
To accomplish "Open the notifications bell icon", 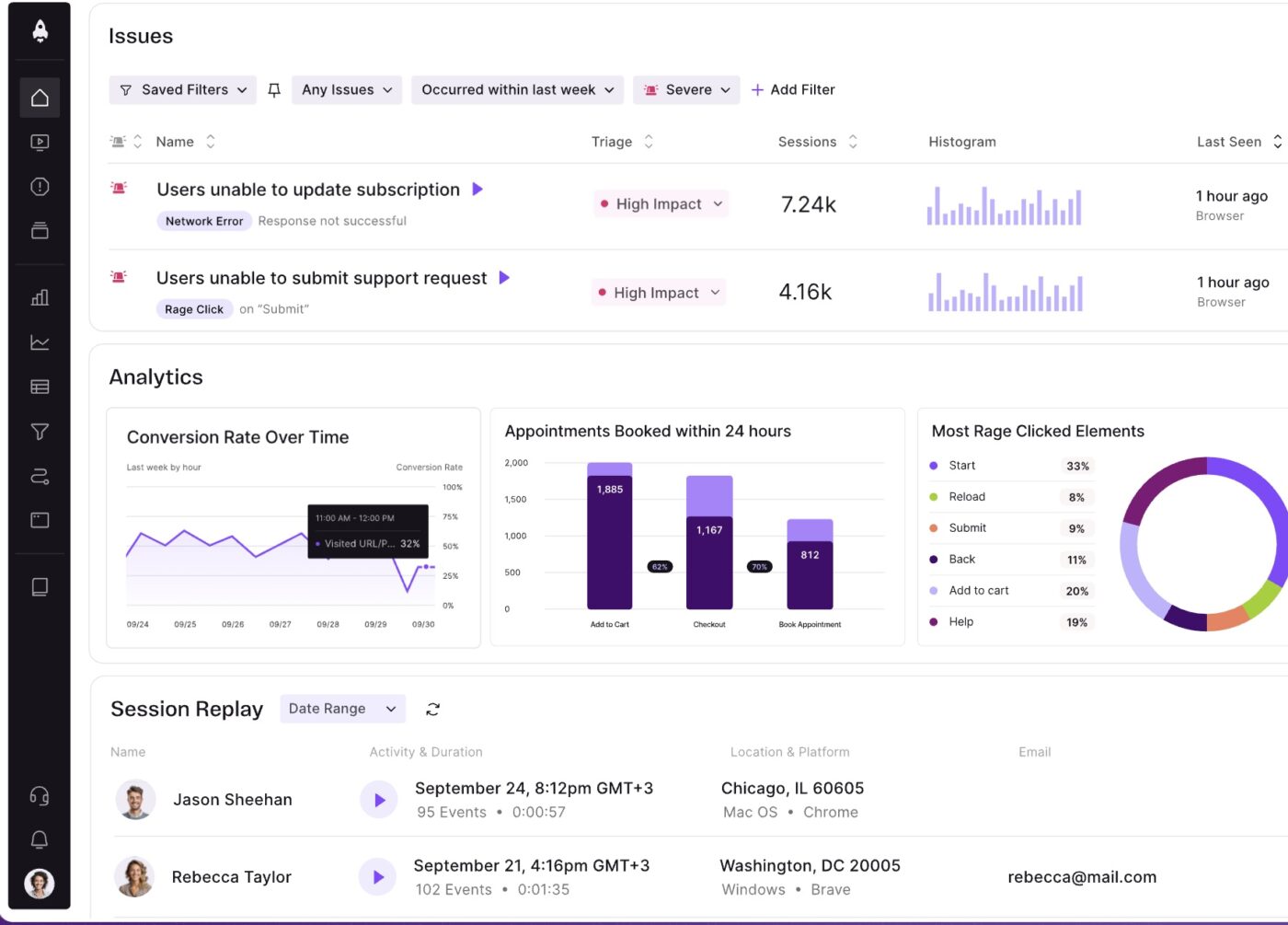I will [40, 839].
